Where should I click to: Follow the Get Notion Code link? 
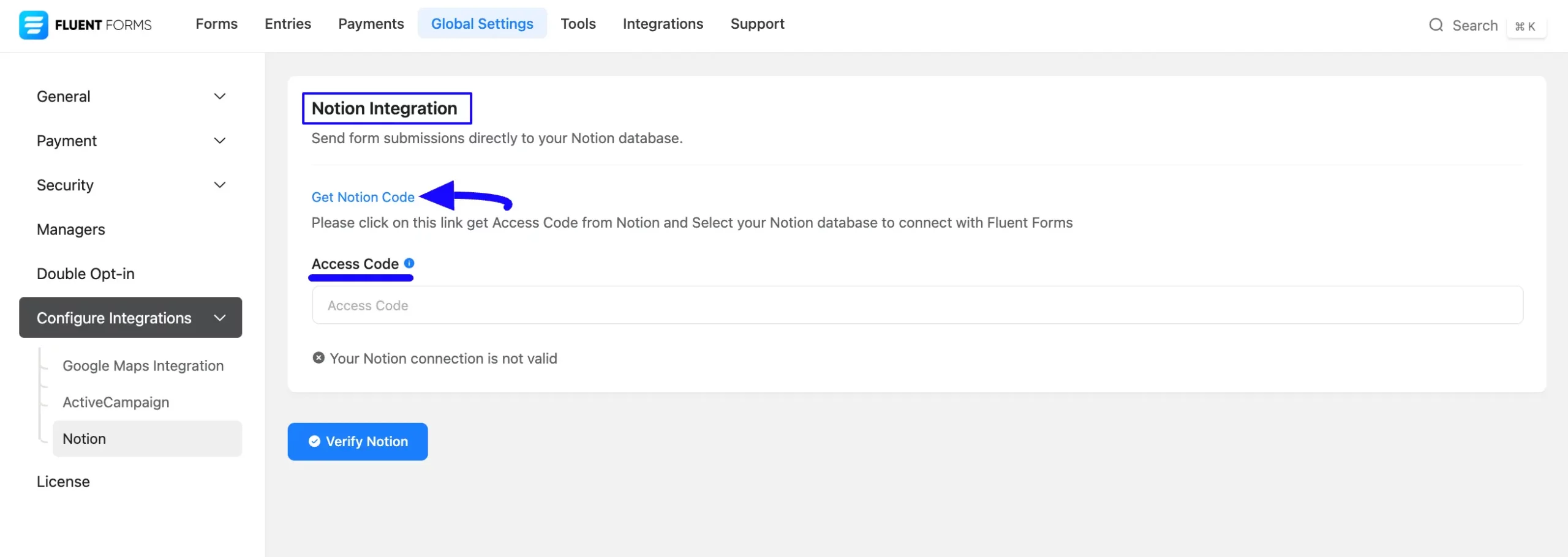363,197
